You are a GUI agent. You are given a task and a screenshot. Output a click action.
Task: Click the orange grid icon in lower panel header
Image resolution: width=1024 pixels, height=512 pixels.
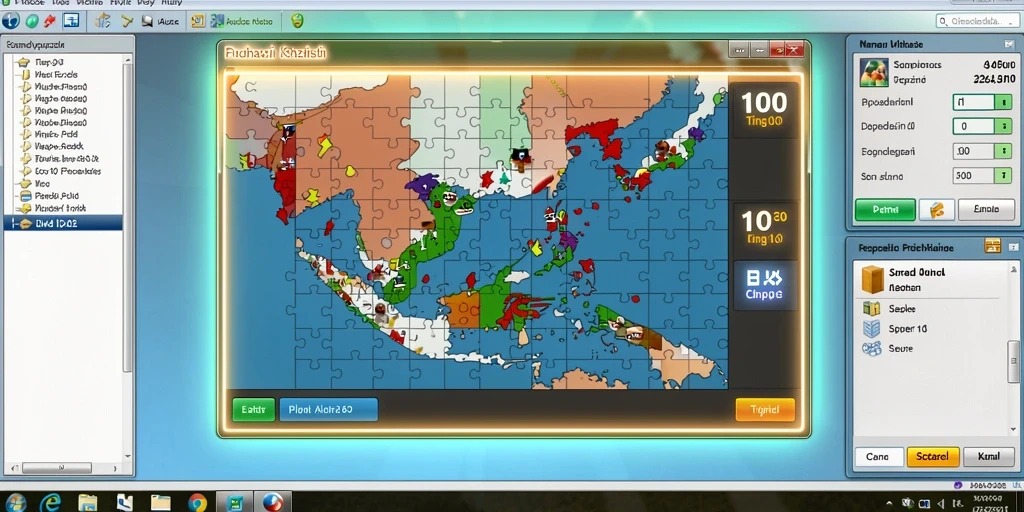[992, 246]
